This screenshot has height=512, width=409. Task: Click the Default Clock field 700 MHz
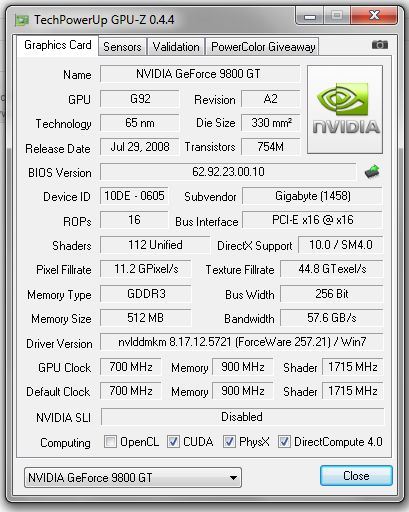[131, 391]
